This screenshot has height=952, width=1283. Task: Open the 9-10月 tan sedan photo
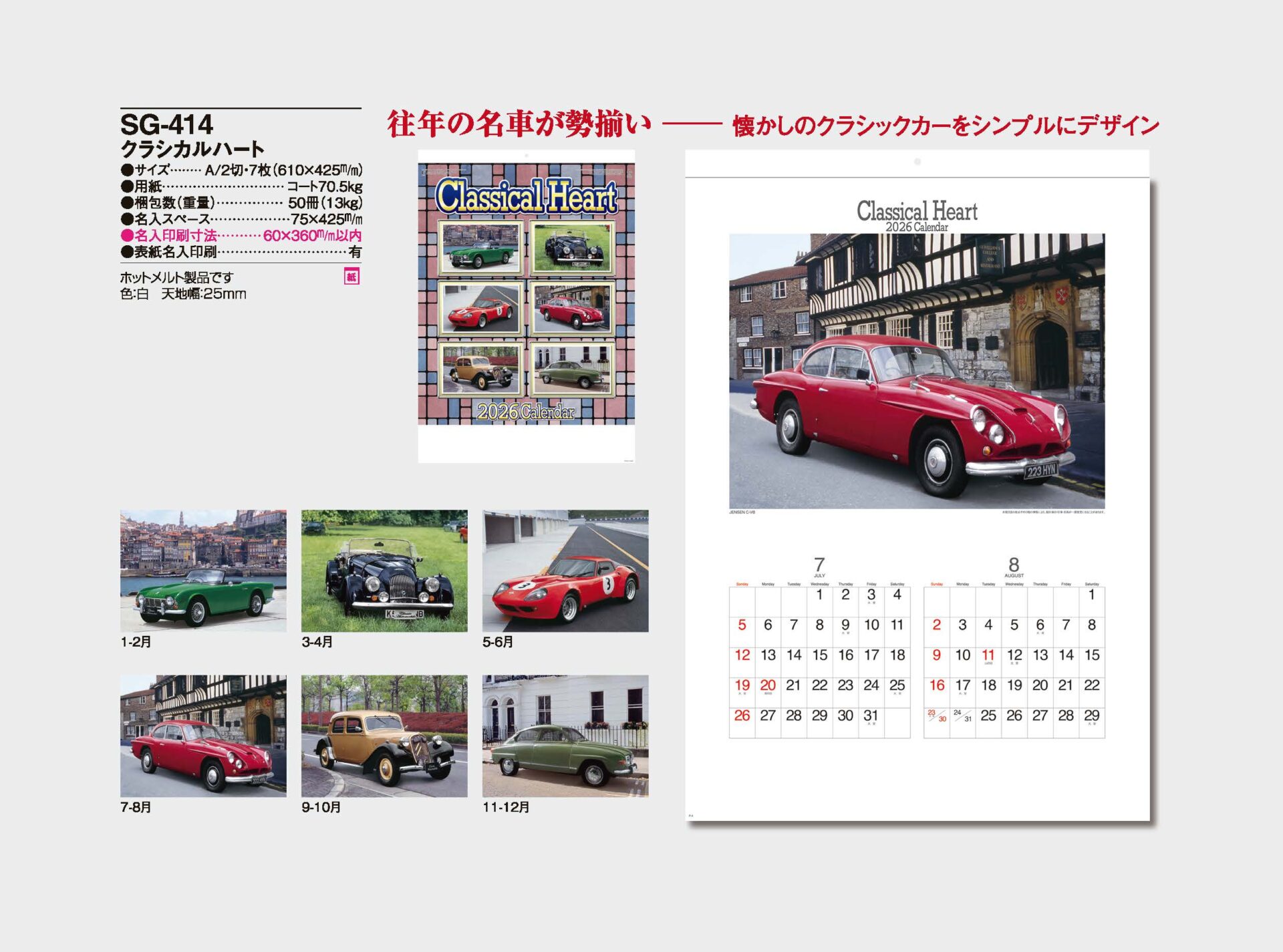pyautogui.click(x=384, y=736)
